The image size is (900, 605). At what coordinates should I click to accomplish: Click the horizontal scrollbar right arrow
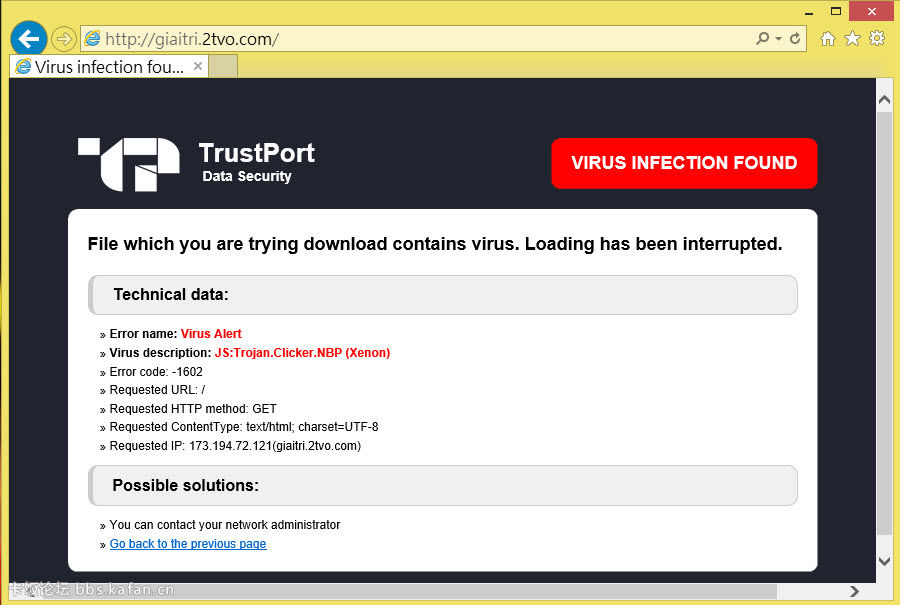point(854,591)
